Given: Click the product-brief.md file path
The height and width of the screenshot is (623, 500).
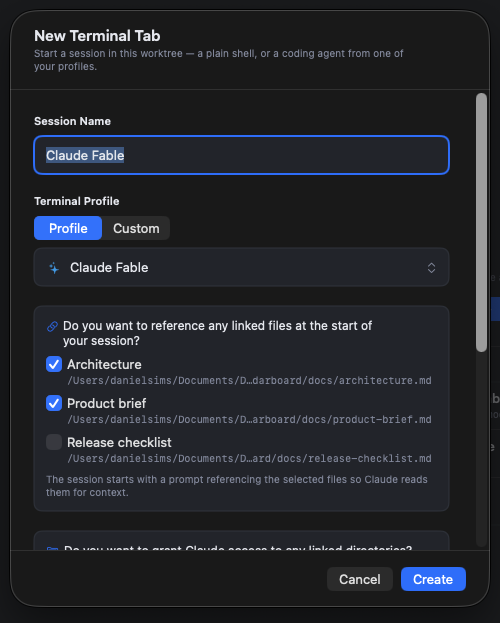Looking at the screenshot, I should pyautogui.click(x=249, y=420).
